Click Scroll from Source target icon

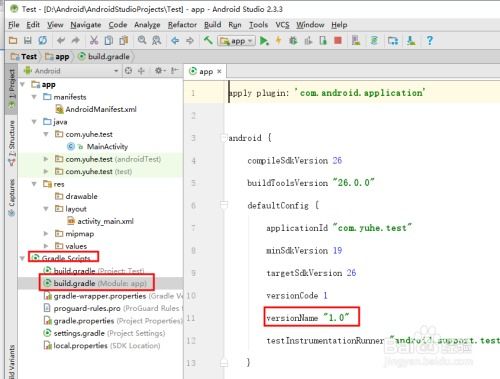[128, 71]
